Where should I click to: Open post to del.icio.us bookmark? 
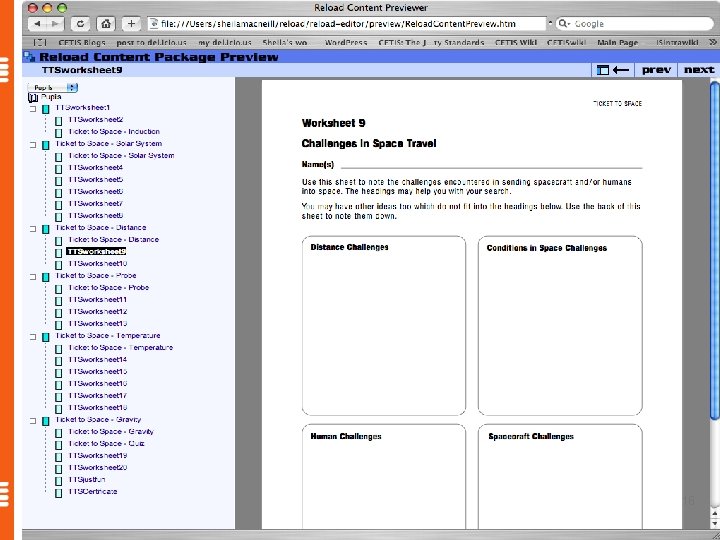(x=152, y=43)
